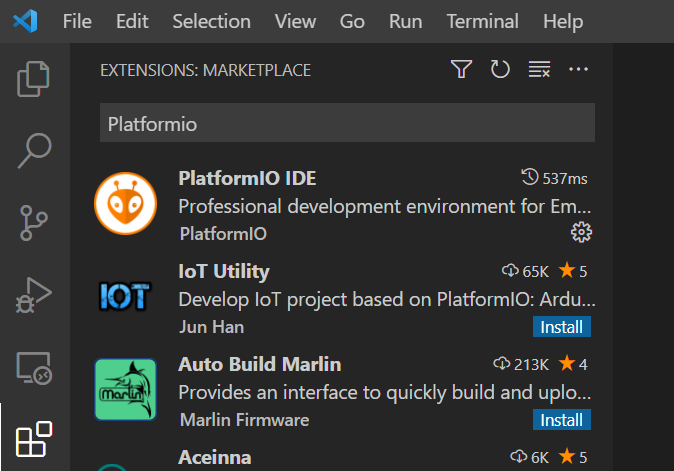Select the Aceinna extension title
The width and height of the screenshot is (674, 471).
coord(215,457)
